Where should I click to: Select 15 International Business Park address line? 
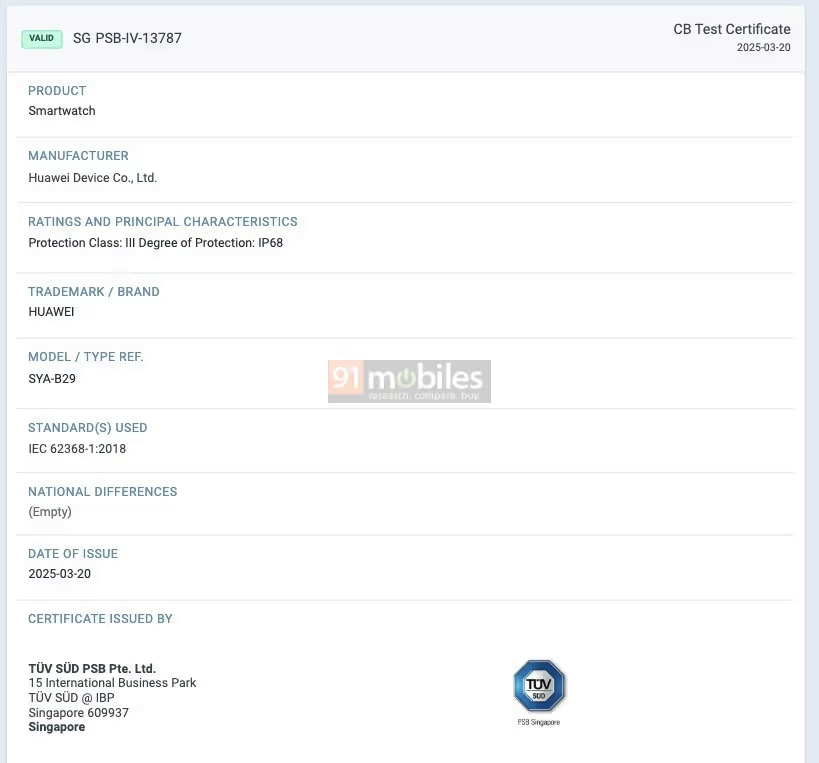click(112, 683)
